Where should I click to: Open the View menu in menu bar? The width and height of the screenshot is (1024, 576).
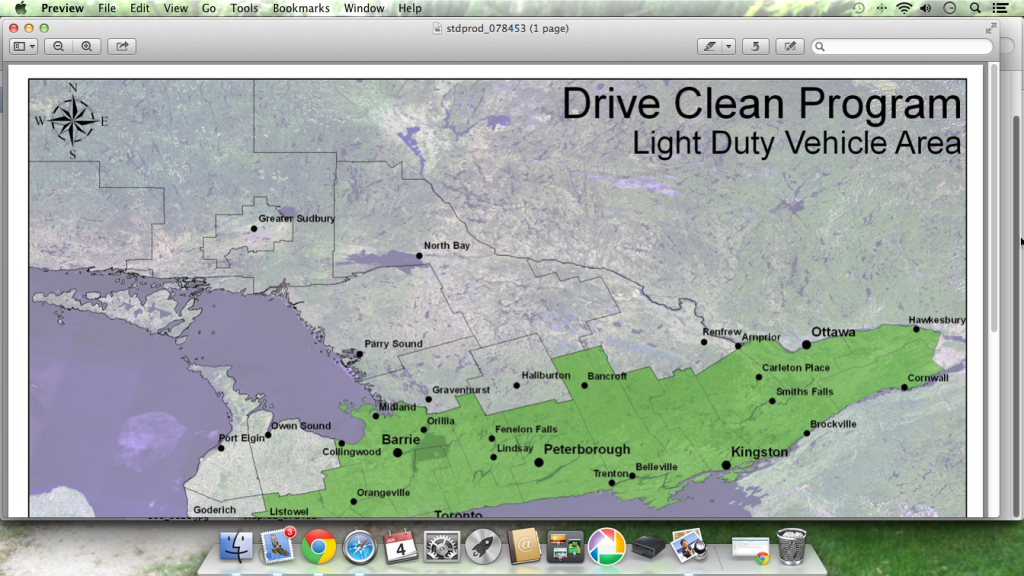tap(175, 8)
